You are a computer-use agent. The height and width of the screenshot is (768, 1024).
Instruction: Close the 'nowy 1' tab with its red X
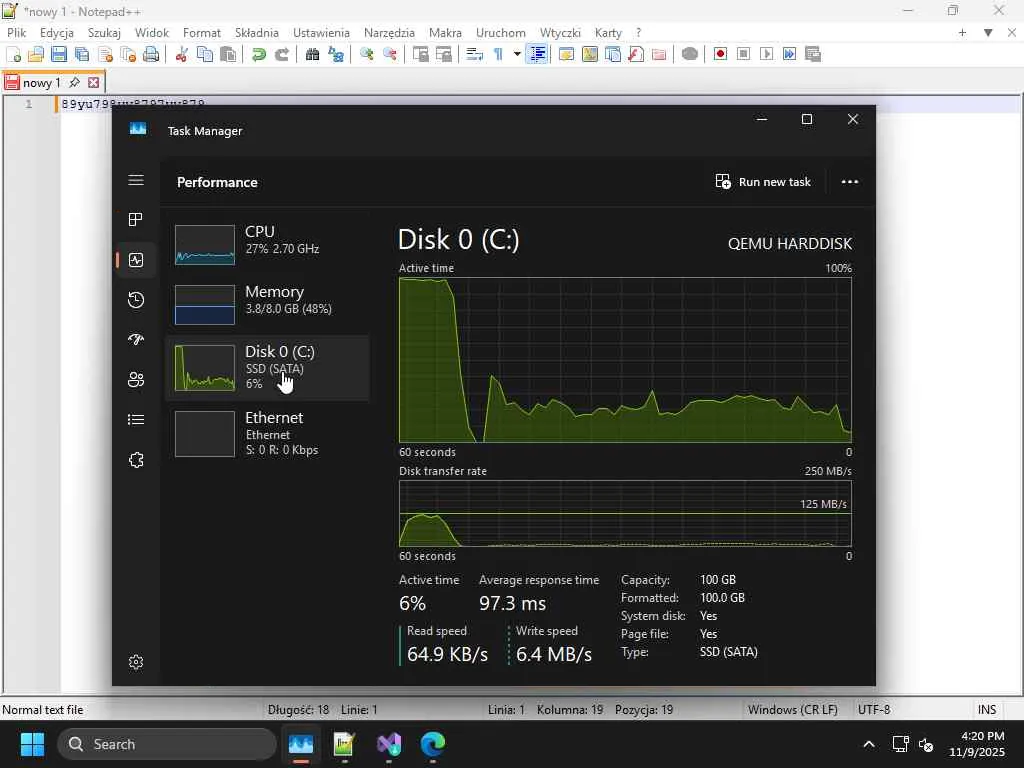93,83
